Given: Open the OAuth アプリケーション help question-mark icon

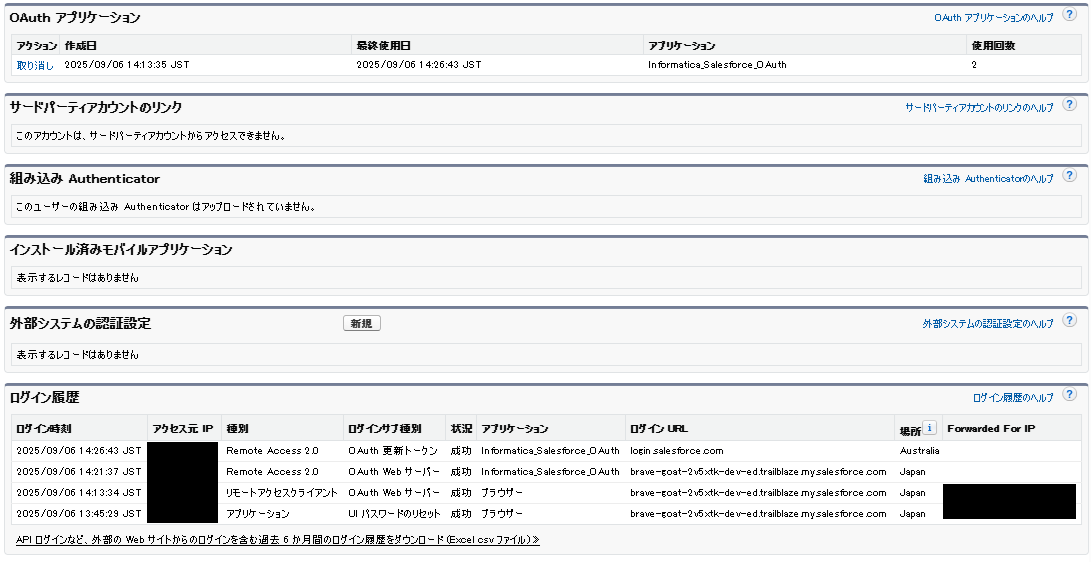Looking at the screenshot, I should click(1069, 15).
